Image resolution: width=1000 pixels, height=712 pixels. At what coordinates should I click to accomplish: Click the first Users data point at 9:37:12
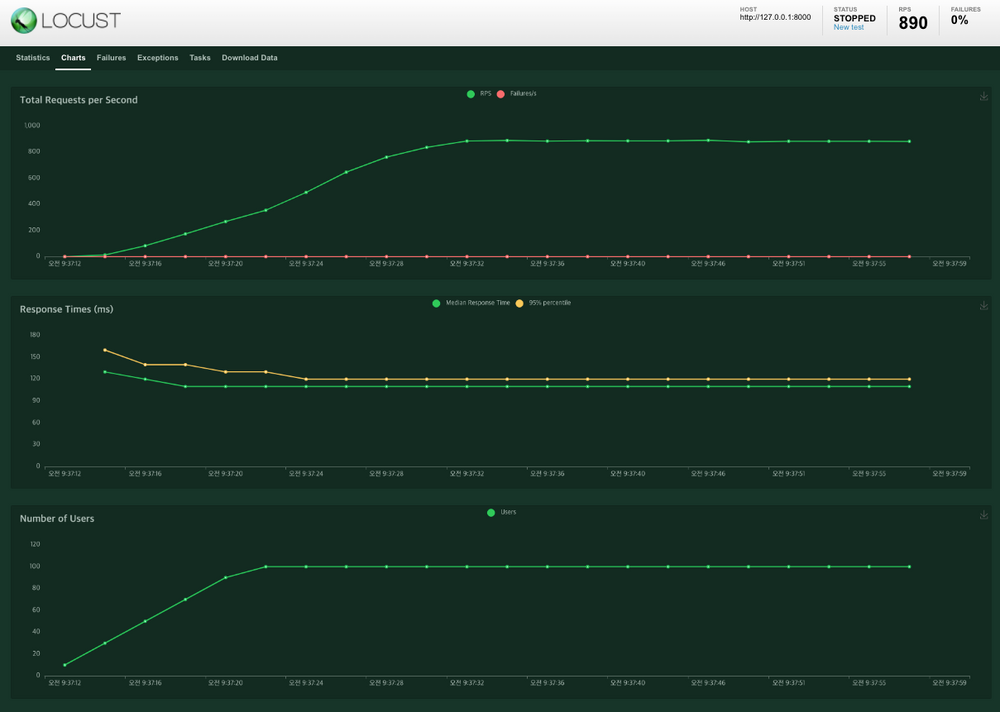65,665
